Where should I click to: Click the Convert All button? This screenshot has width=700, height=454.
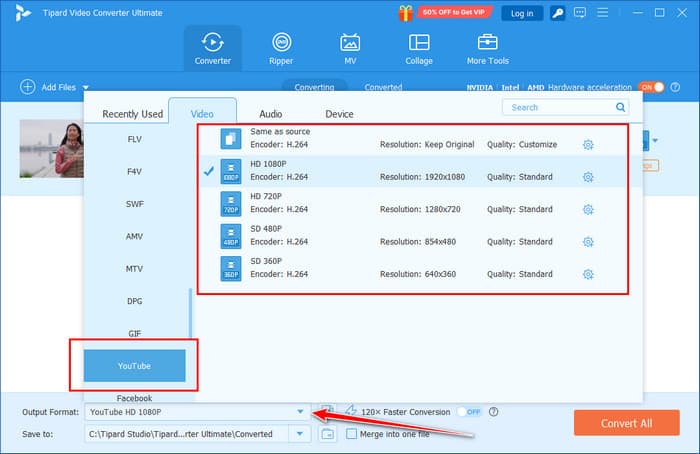(626, 422)
